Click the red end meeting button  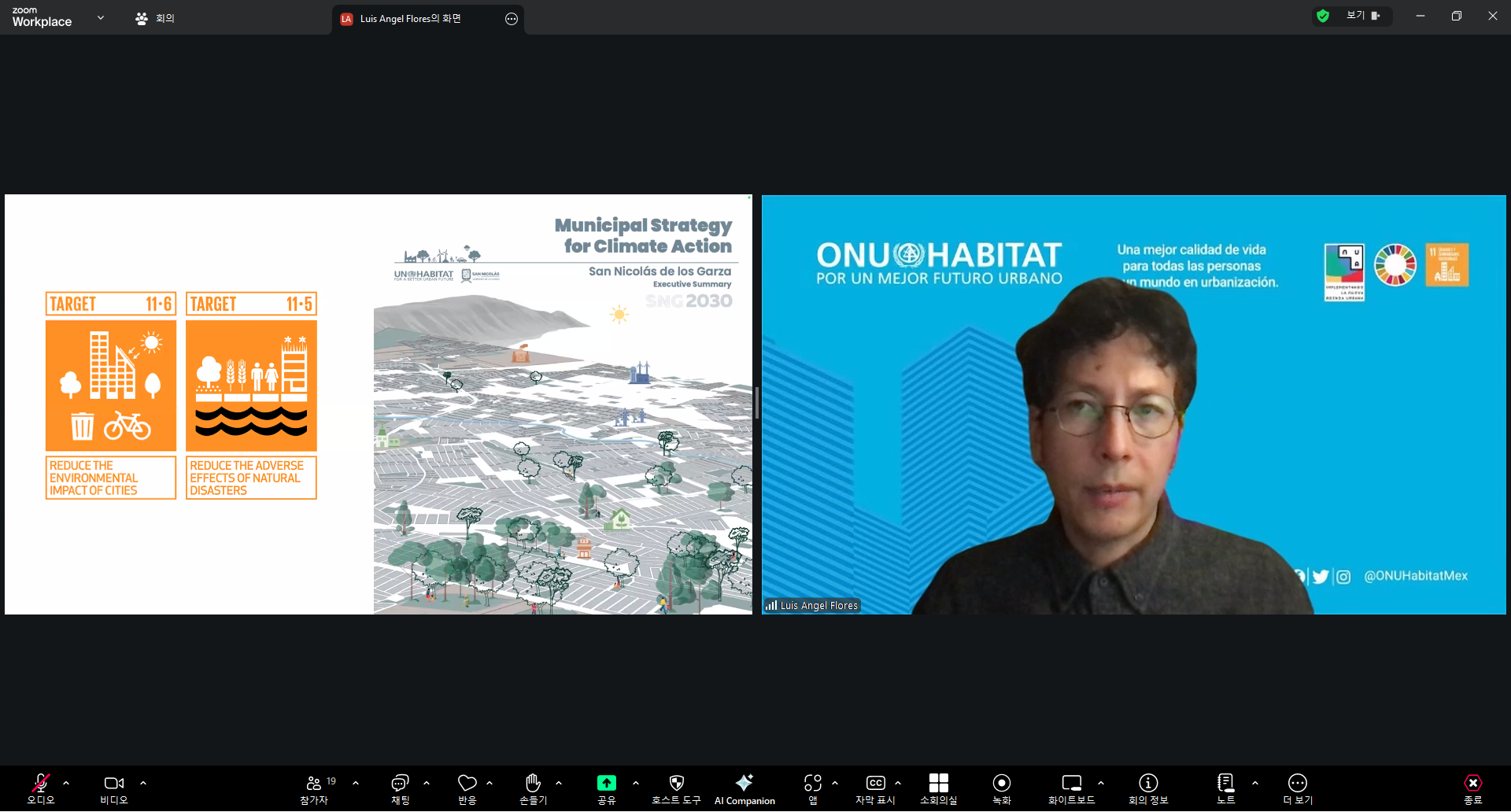pos(1473,783)
